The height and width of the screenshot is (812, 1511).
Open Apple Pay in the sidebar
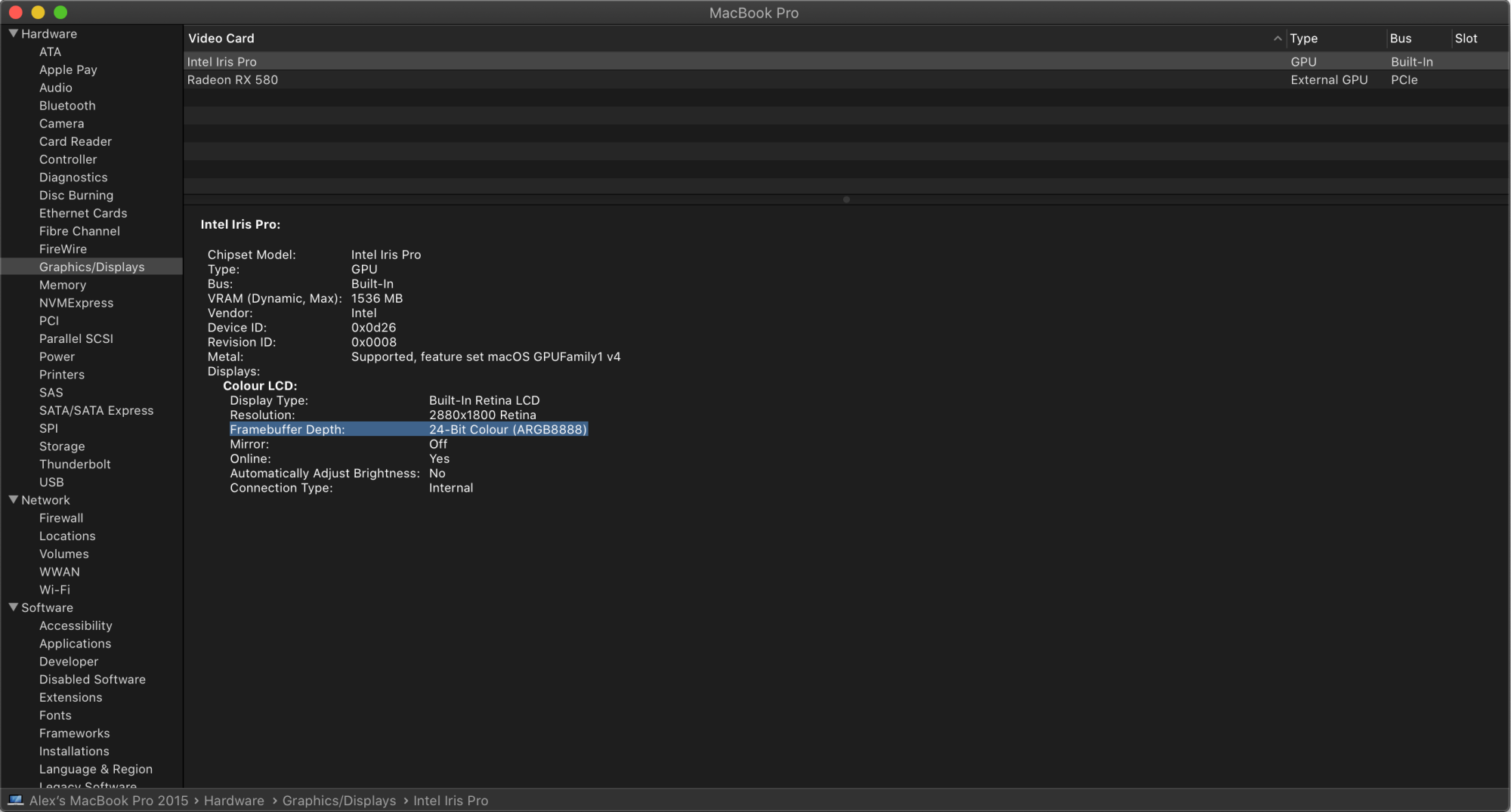[68, 69]
